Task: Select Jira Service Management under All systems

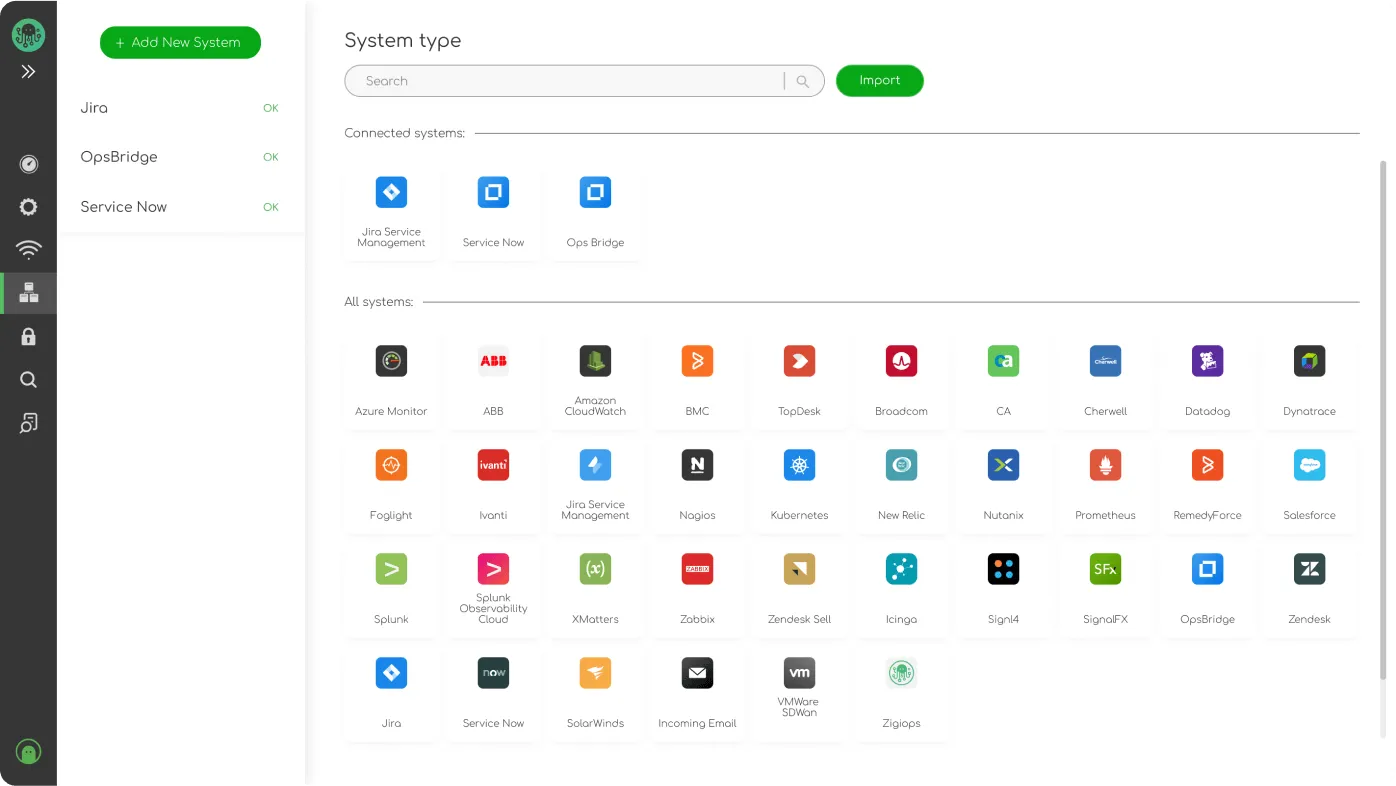Action: pyautogui.click(x=595, y=486)
